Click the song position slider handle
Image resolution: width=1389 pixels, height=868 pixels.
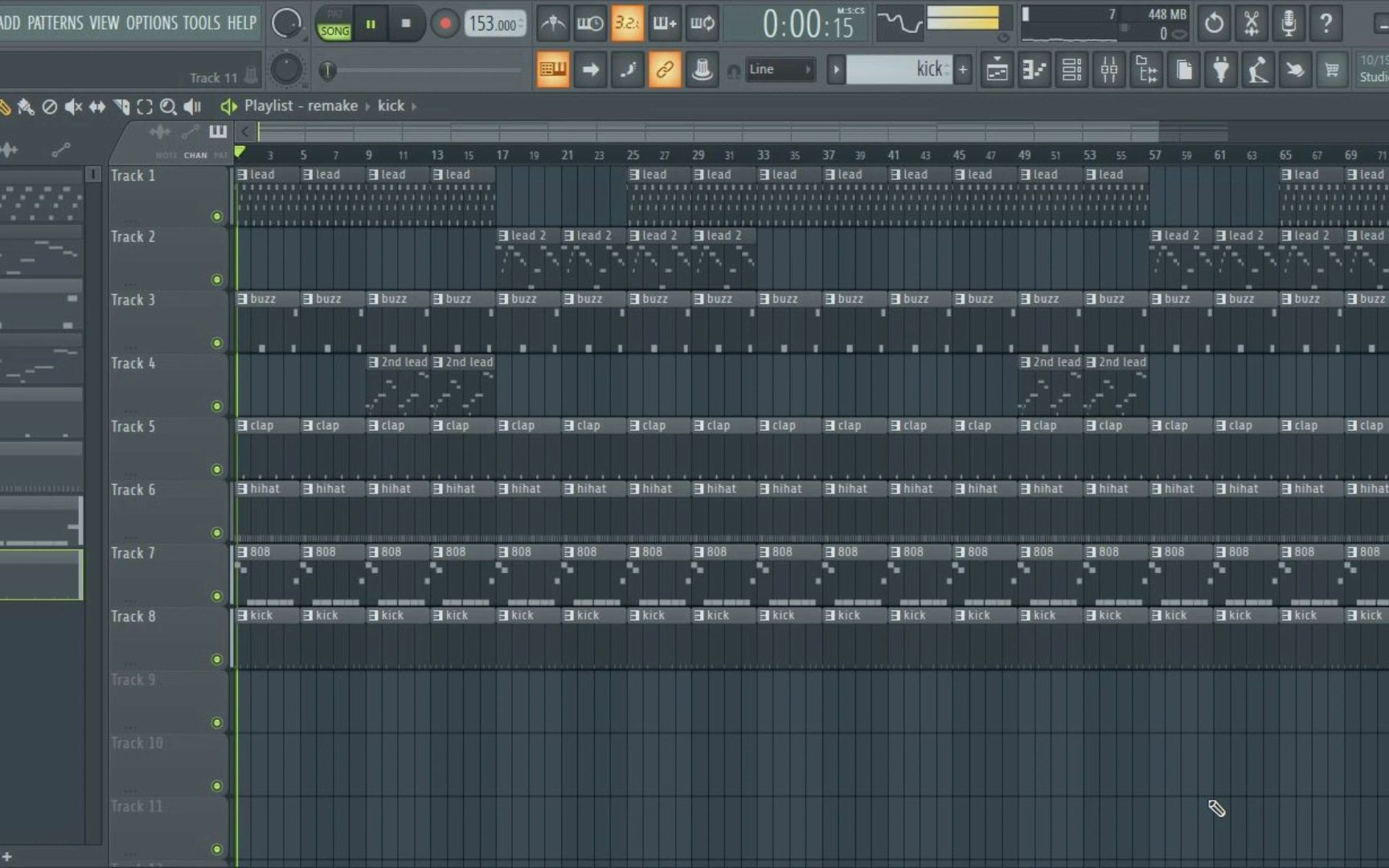tap(327, 71)
